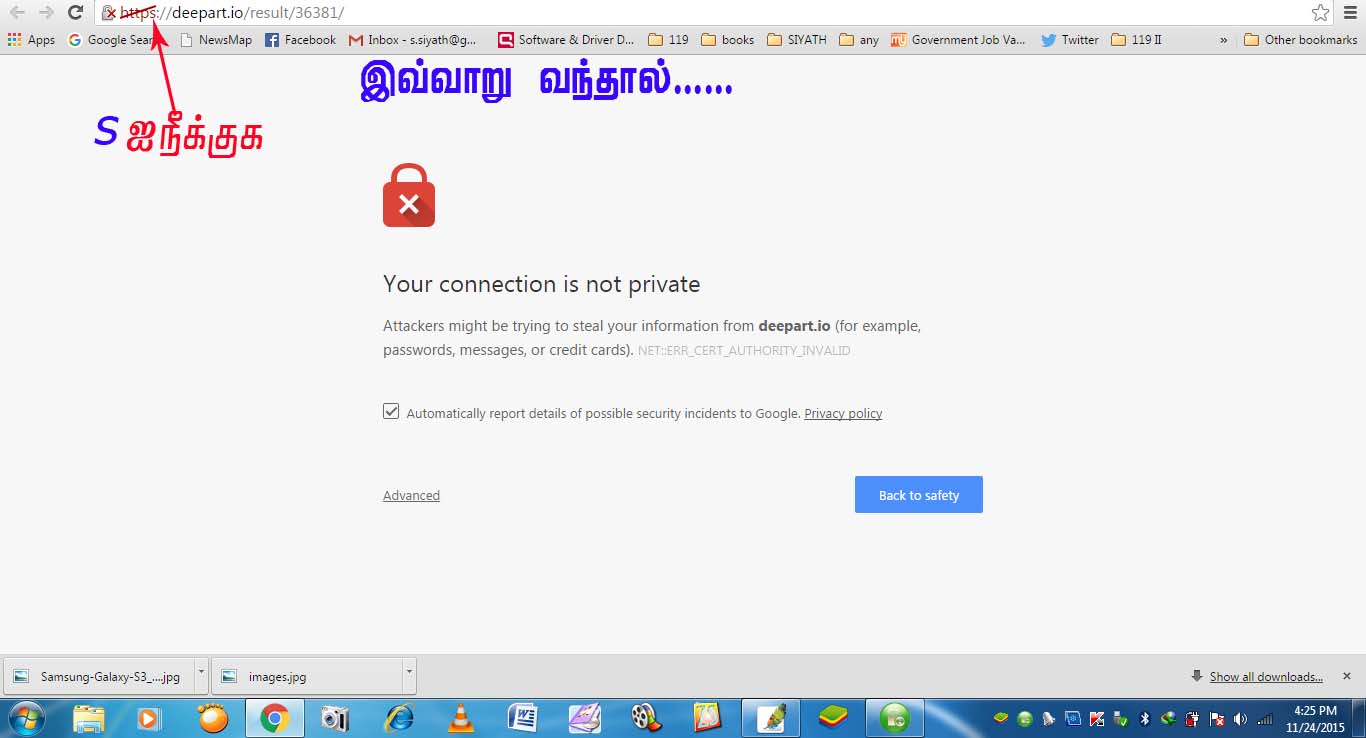Expand options for the Samsung-Galaxy-S3 download
The image size is (1366, 738).
coord(201,676)
